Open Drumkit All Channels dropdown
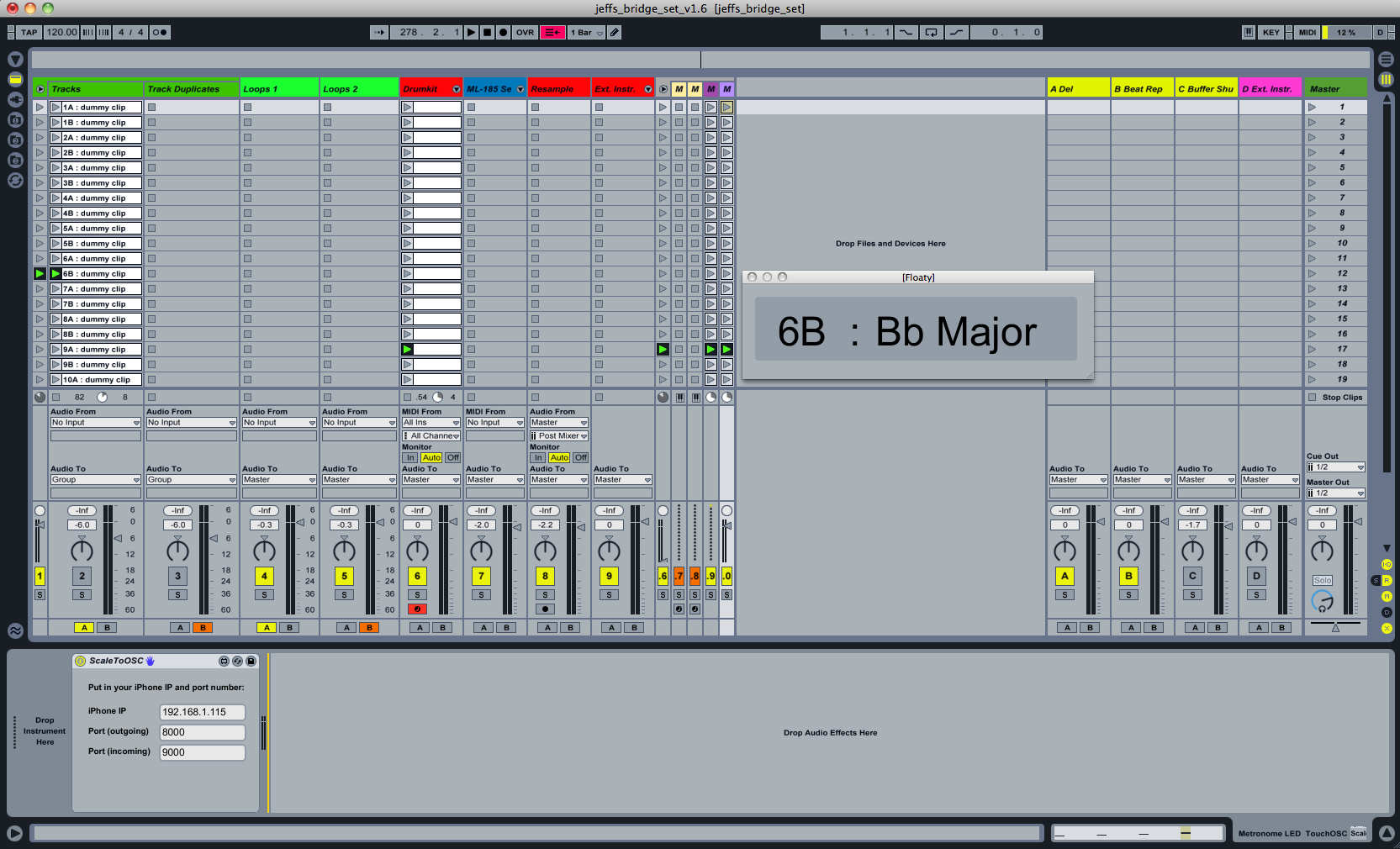 431,436
